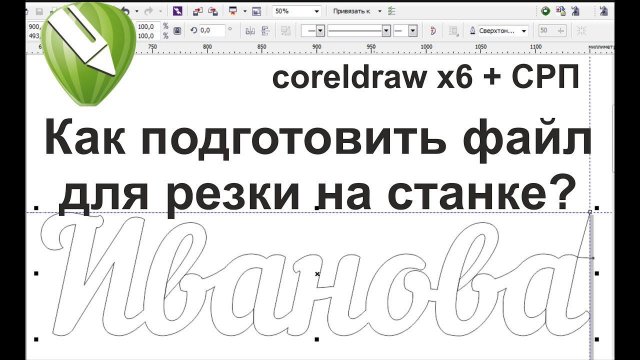Click the 'coreldraw x6 + СРП' title text
640x360 pixels.
[425, 77]
